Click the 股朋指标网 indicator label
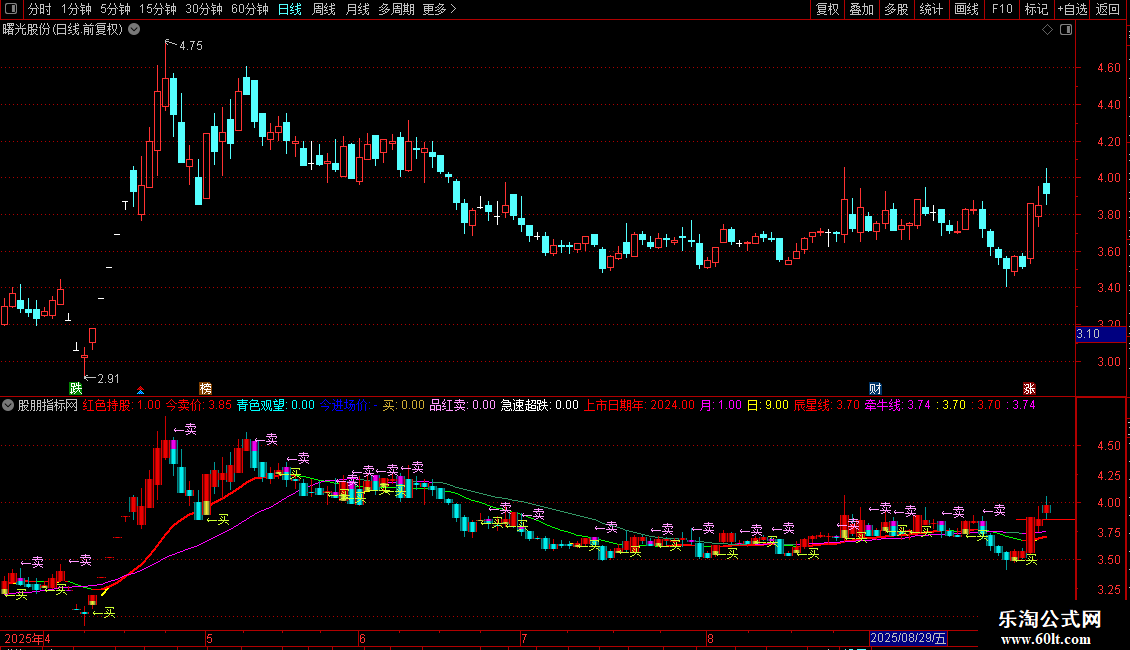This screenshot has height=650, width=1130. (48, 405)
